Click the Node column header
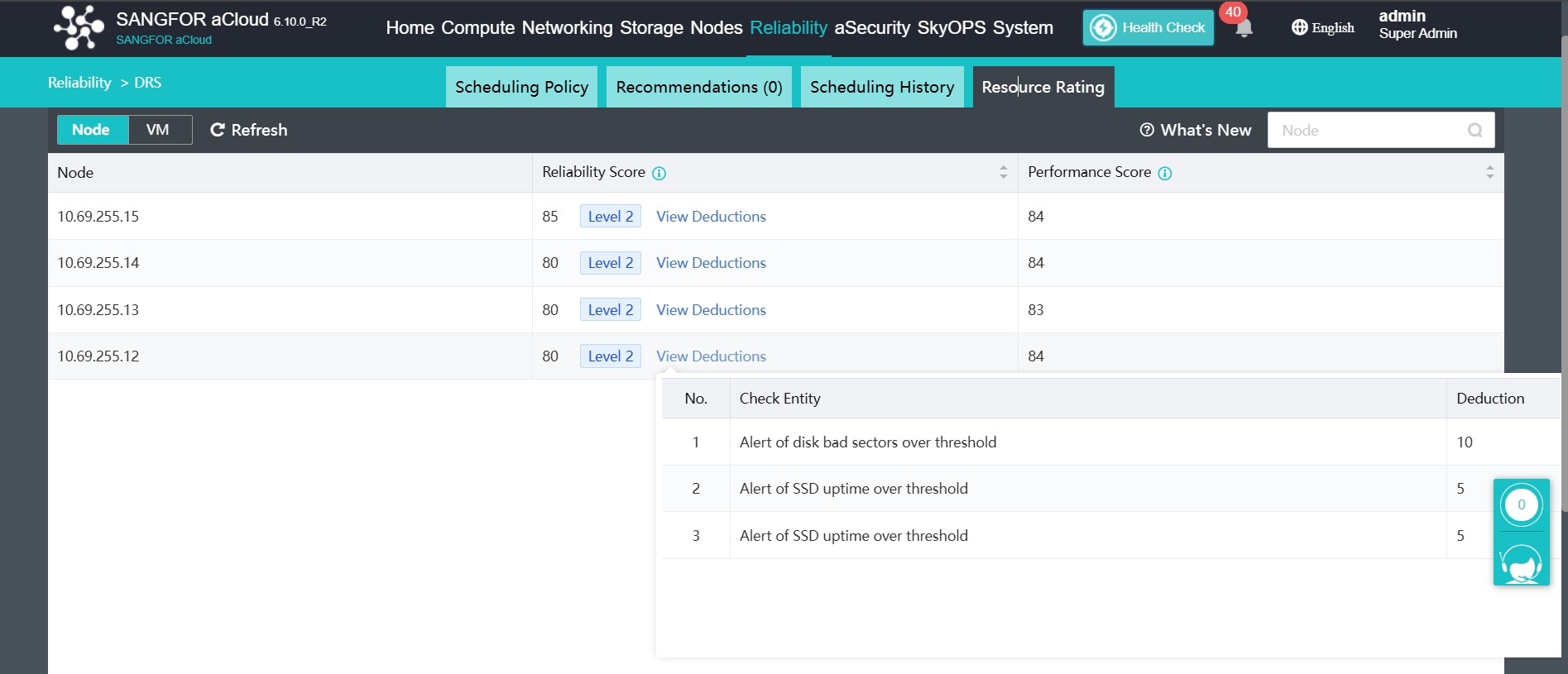1568x674 pixels. click(290, 172)
